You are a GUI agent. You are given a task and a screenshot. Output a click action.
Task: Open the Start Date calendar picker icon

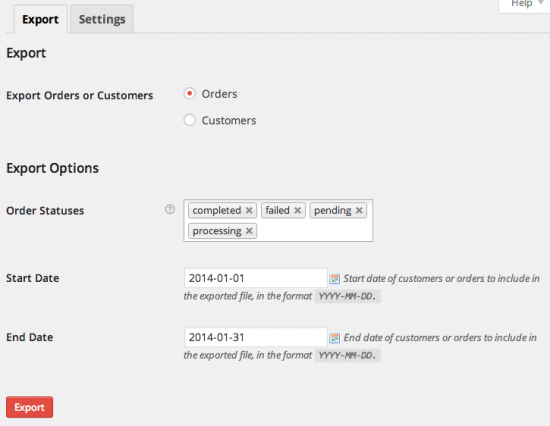coord(334,279)
